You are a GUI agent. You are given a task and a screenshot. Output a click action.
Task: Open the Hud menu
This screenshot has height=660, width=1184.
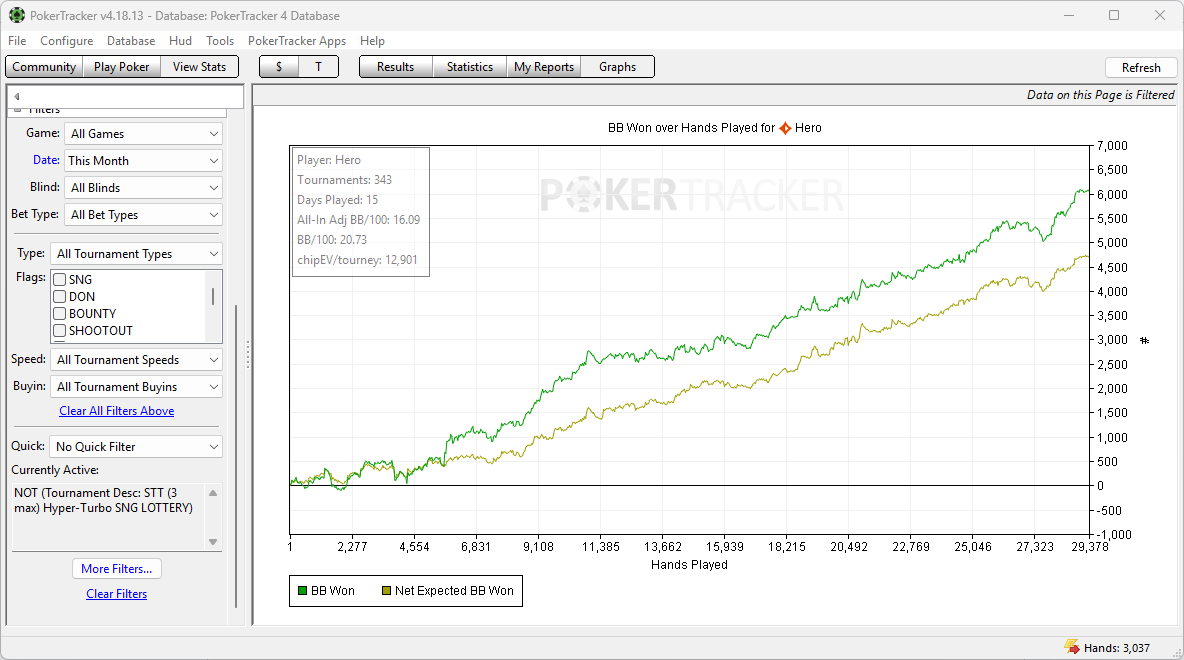[x=180, y=41]
